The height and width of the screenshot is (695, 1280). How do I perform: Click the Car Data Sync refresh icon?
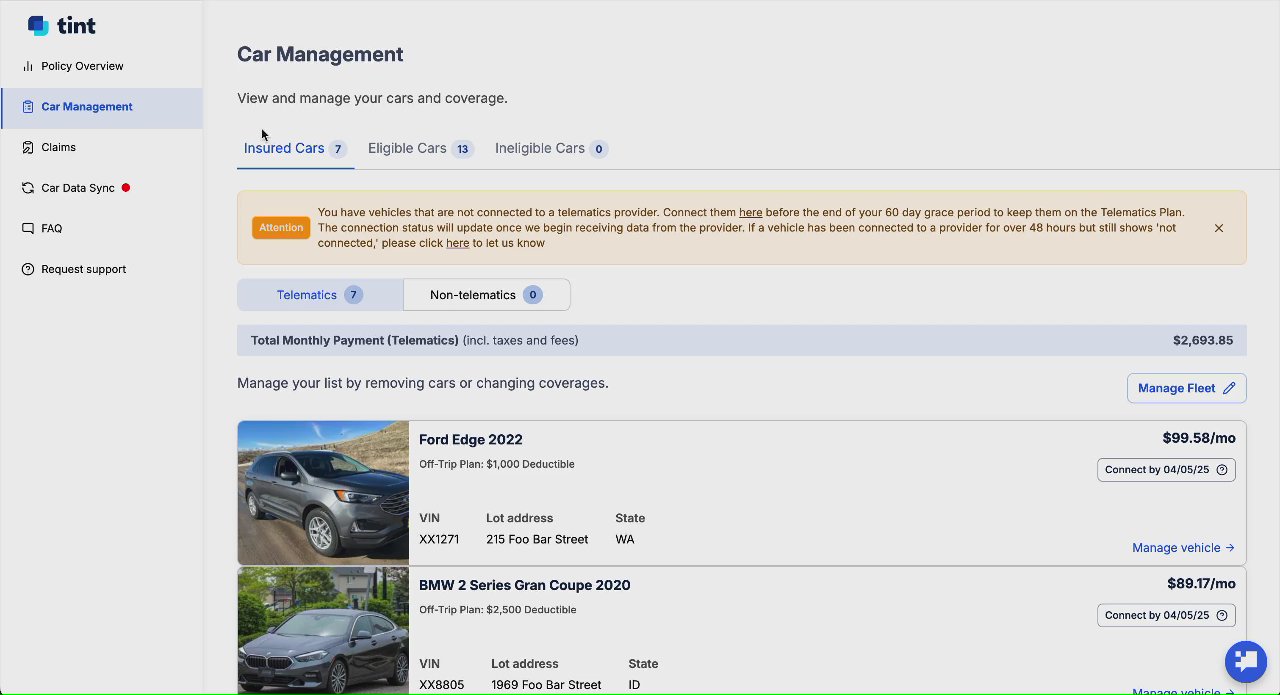[28, 188]
